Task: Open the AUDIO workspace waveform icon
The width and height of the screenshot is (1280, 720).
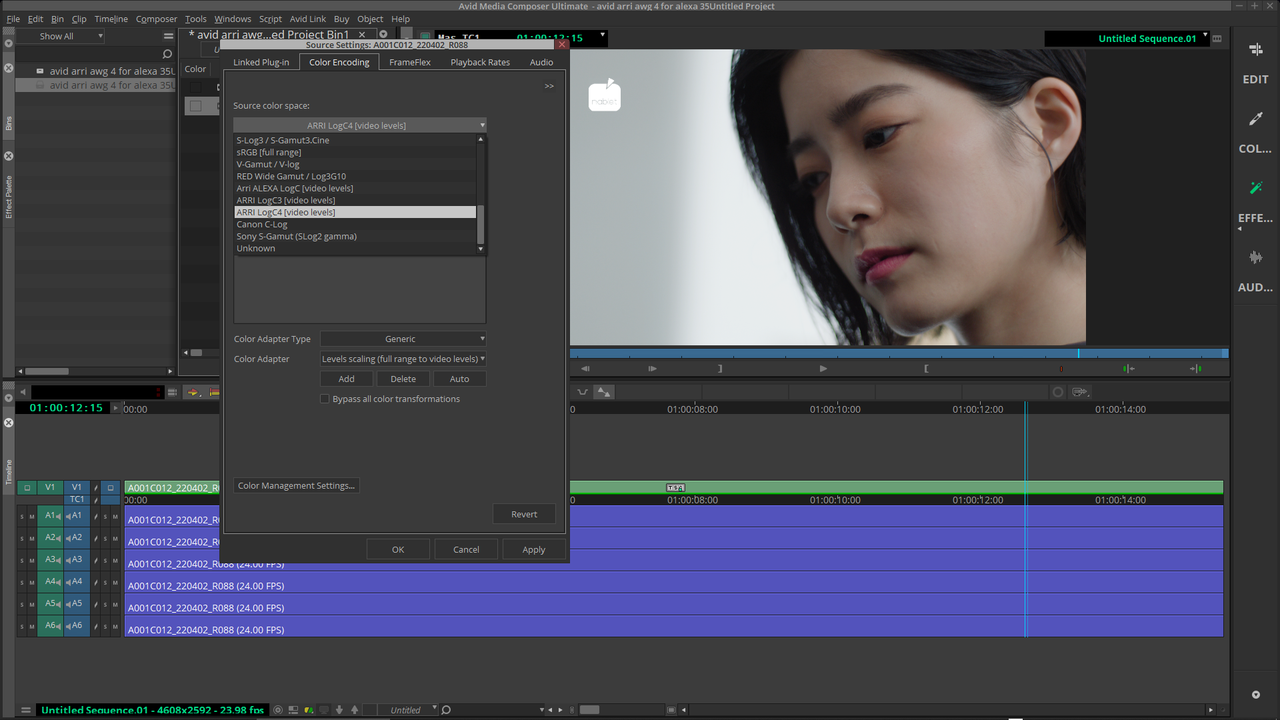Action: [x=1255, y=257]
